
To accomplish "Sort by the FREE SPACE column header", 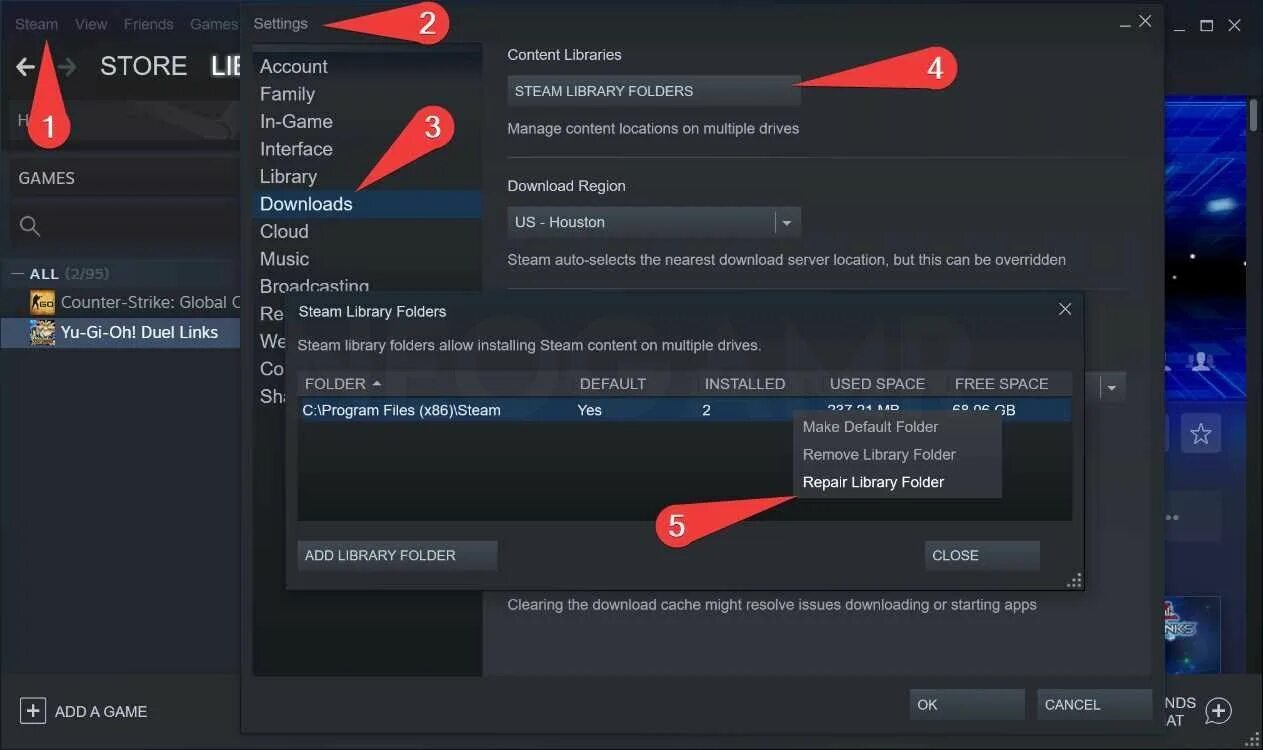I will [x=1002, y=384].
